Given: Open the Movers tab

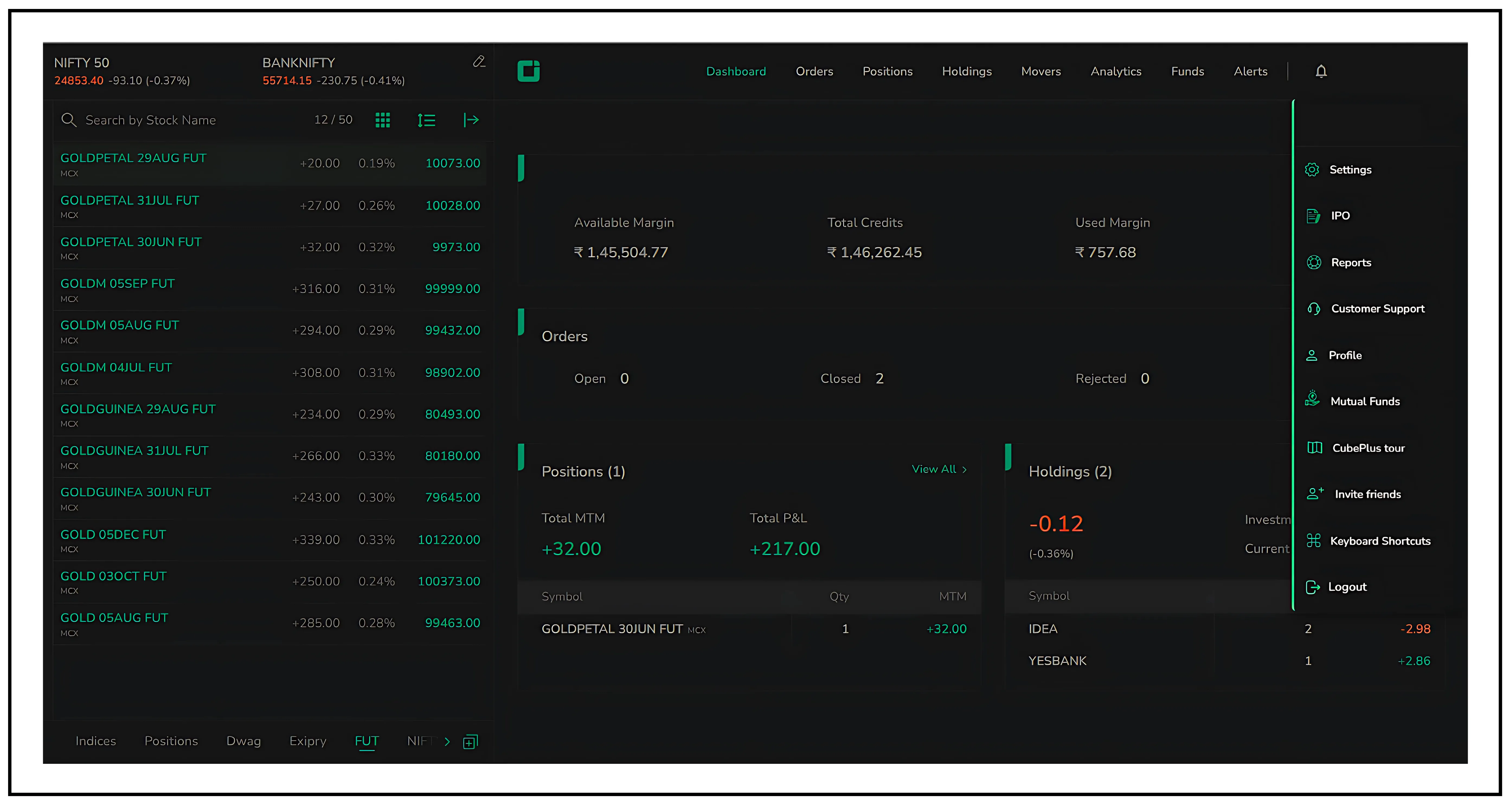Looking at the screenshot, I should pyautogui.click(x=1041, y=72).
